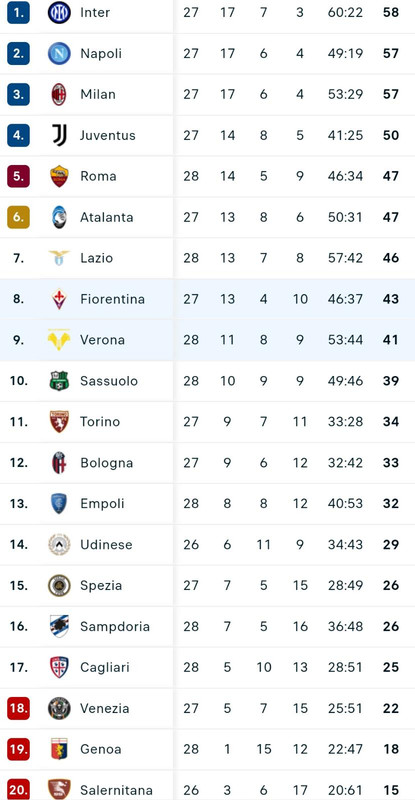This screenshot has width=415, height=800.
Task: Select Genoa's 18 points value
Action: (x=391, y=749)
